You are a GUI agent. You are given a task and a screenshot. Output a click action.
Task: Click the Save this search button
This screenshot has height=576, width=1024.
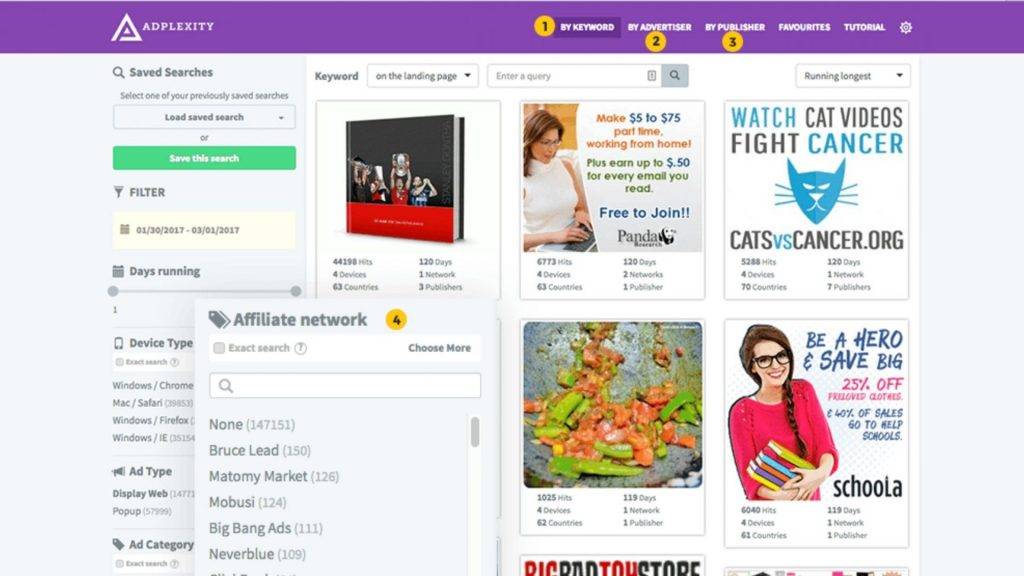click(x=204, y=158)
